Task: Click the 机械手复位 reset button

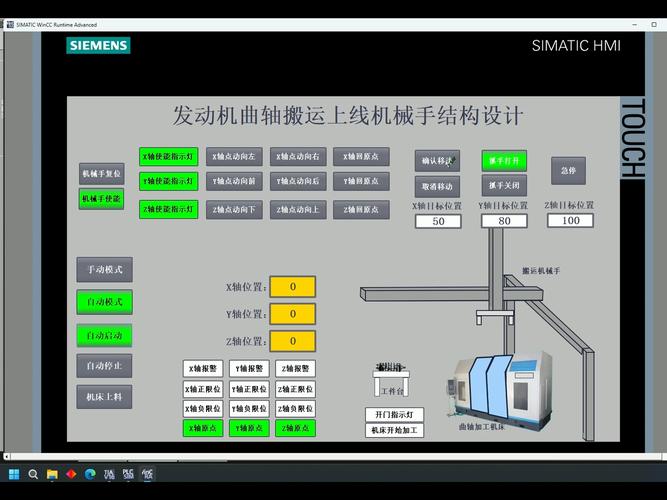Action: point(102,174)
